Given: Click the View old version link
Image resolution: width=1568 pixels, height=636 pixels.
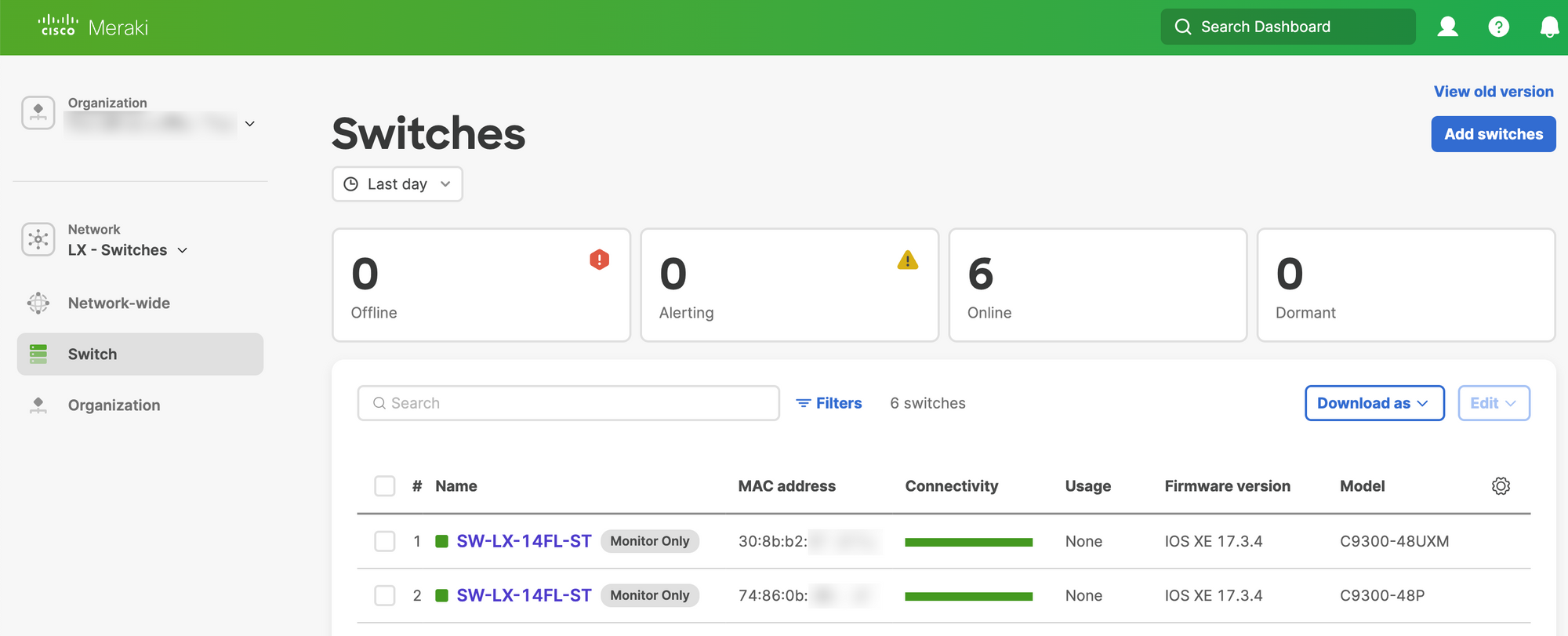Looking at the screenshot, I should [x=1494, y=92].
